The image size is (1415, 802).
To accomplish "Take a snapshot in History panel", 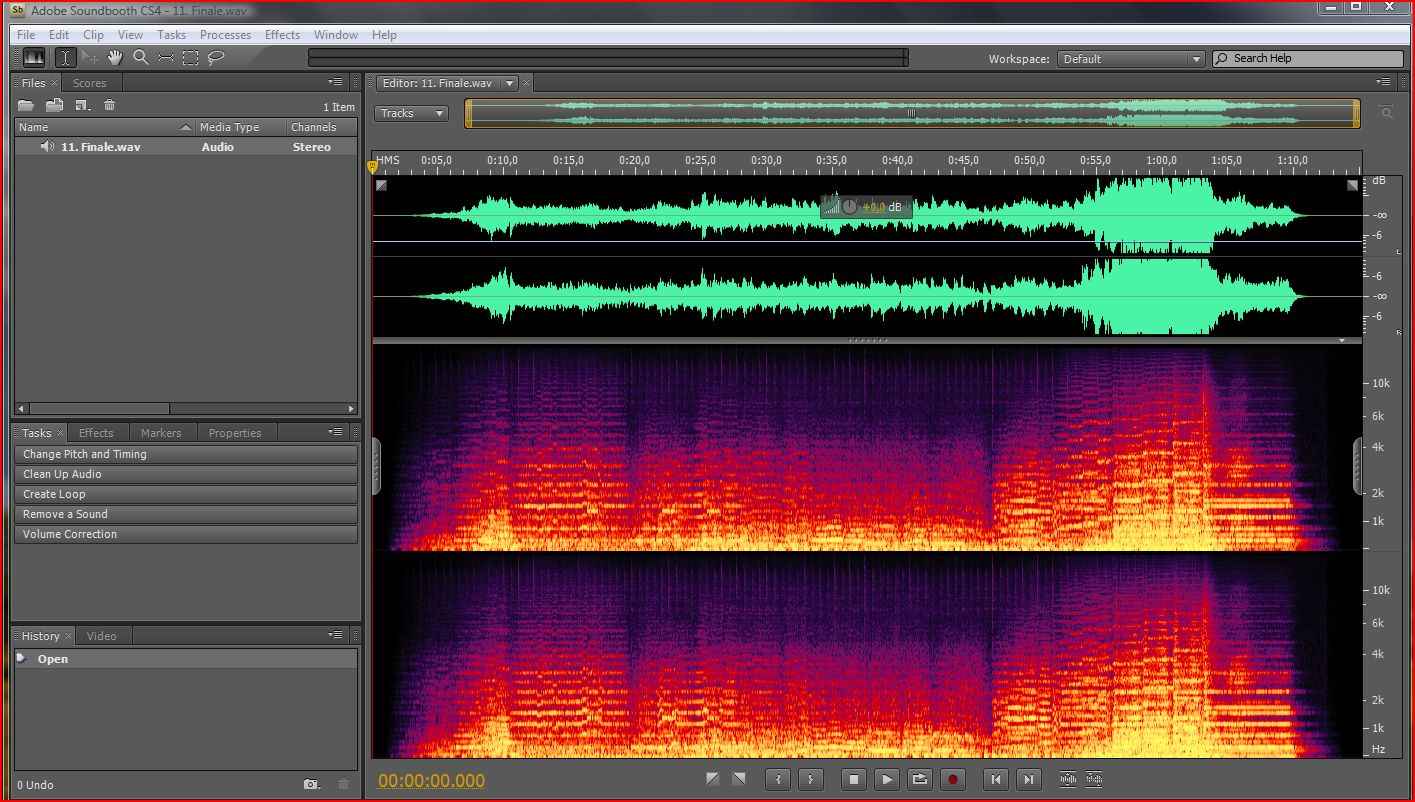I will 311,785.
